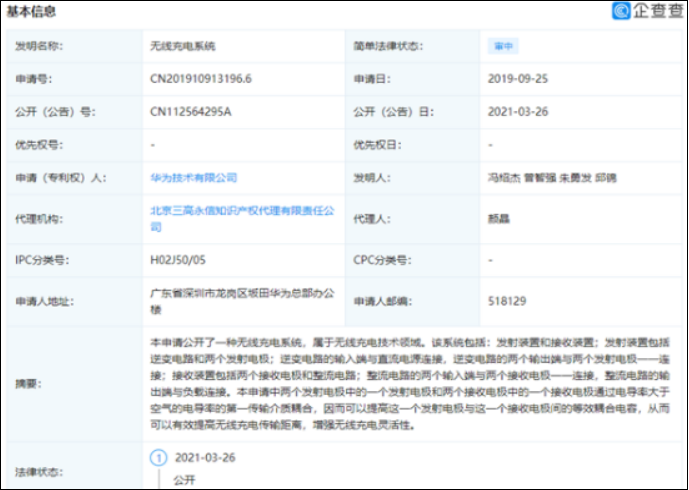Click the 优先权日 field label
This screenshot has width=689, height=490.
click(x=377, y=145)
